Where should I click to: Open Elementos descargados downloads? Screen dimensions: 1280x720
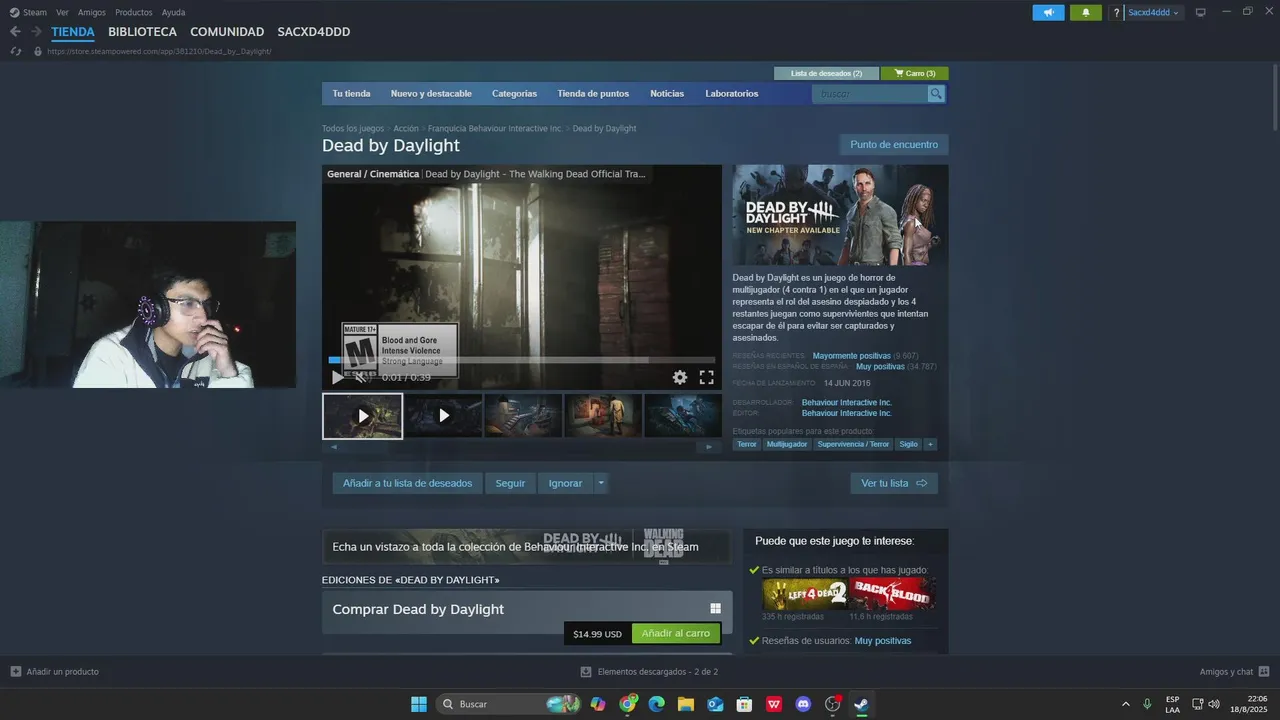pyautogui.click(x=649, y=672)
